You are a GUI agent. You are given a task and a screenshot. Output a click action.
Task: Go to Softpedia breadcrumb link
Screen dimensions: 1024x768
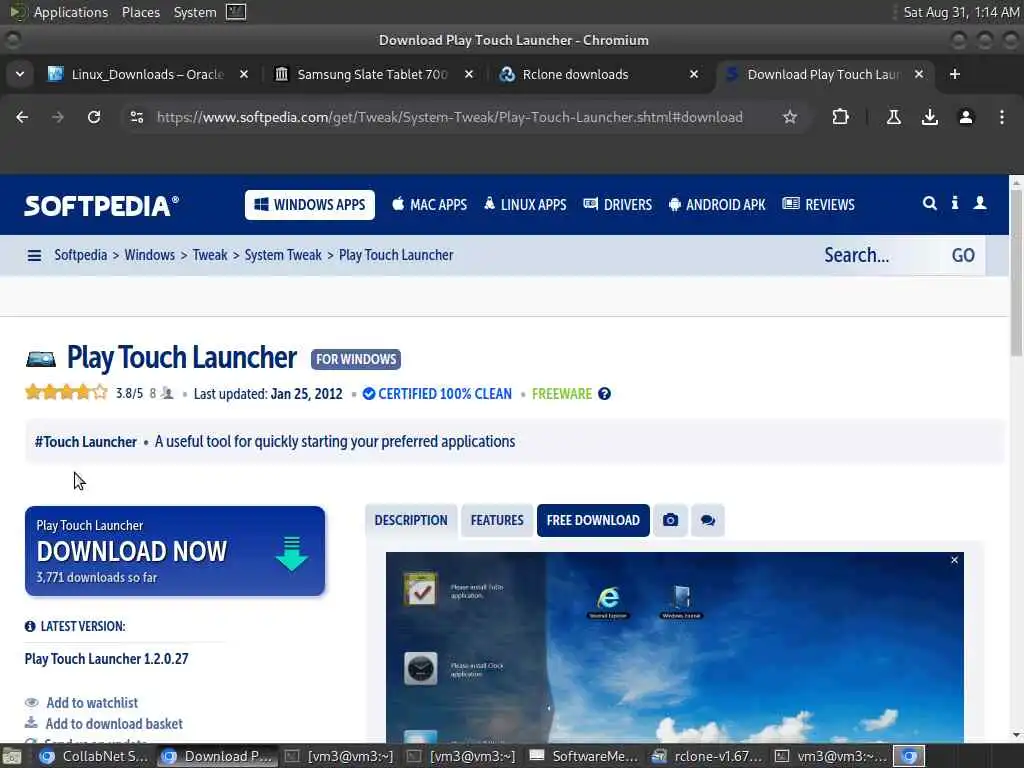(x=80, y=255)
